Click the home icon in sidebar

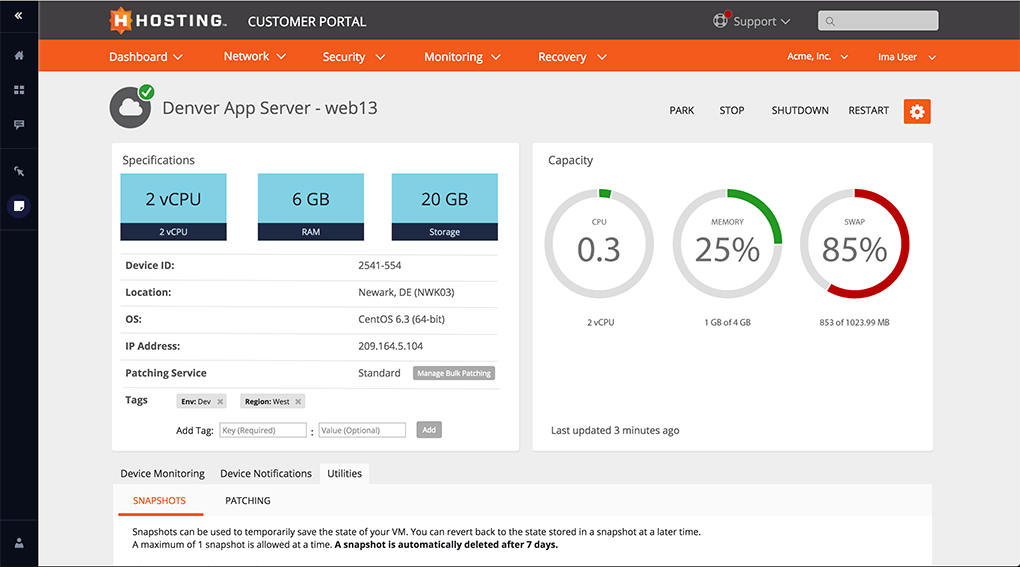[19, 56]
